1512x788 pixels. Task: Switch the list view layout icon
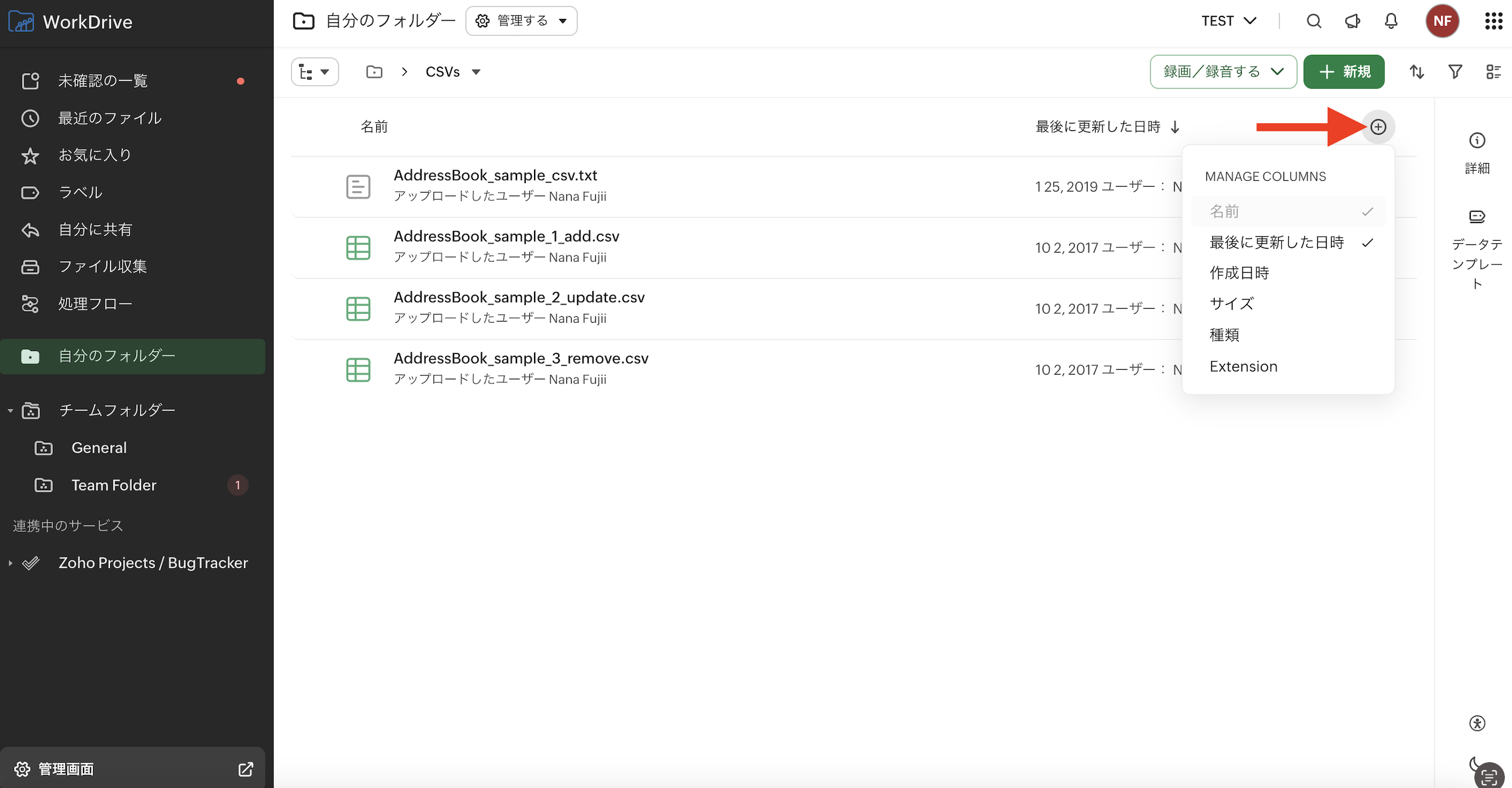(x=1493, y=72)
